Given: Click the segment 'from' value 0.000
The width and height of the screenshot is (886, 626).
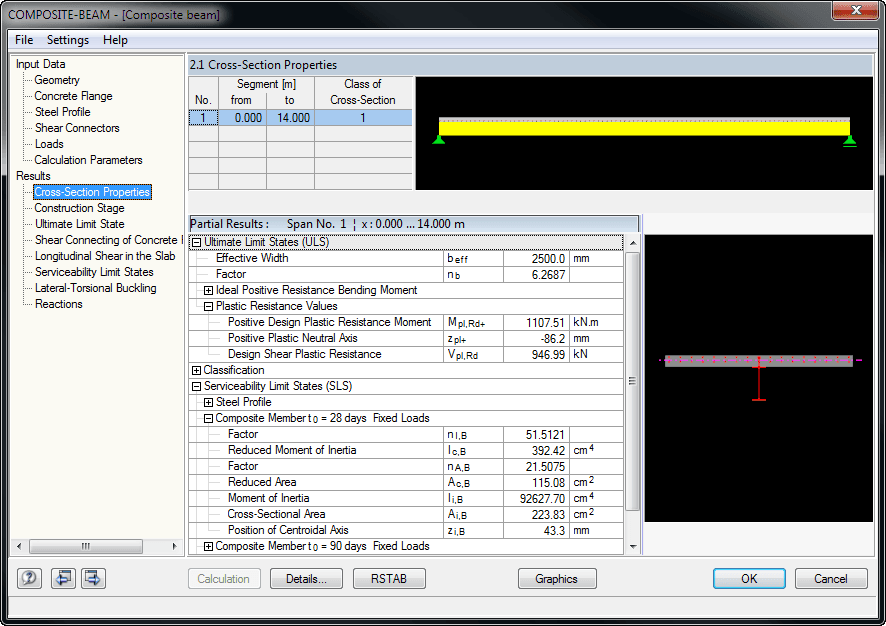Looking at the screenshot, I should (242, 118).
